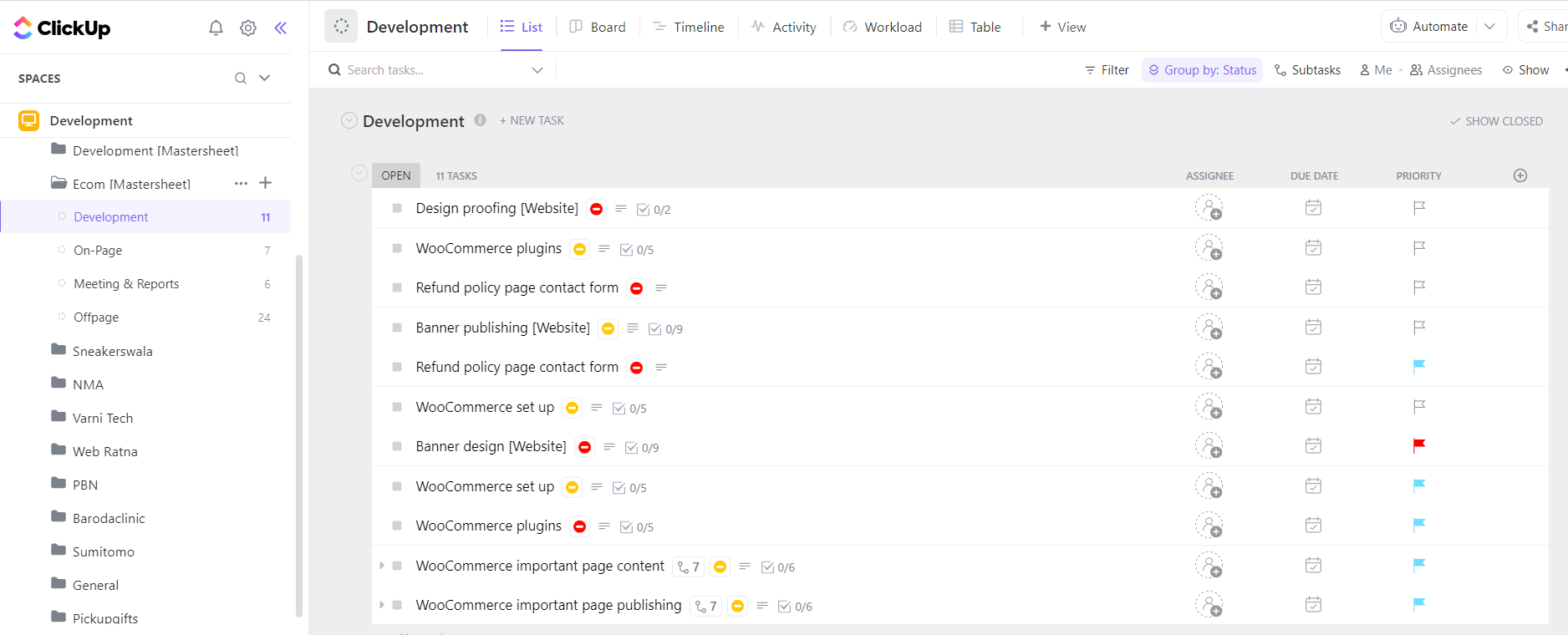Open search tasks dropdown arrow
Image resolution: width=1568 pixels, height=635 pixels.
537,70
